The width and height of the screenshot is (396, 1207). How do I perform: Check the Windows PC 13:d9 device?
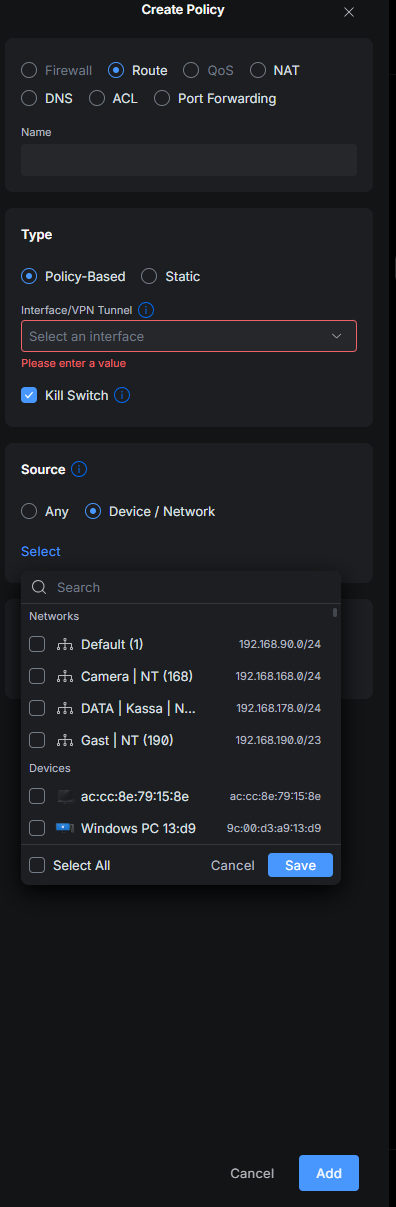[37, 828]
